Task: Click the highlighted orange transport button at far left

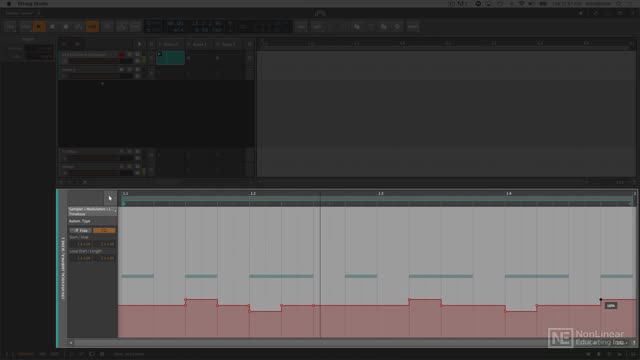Action: point(39,27)
